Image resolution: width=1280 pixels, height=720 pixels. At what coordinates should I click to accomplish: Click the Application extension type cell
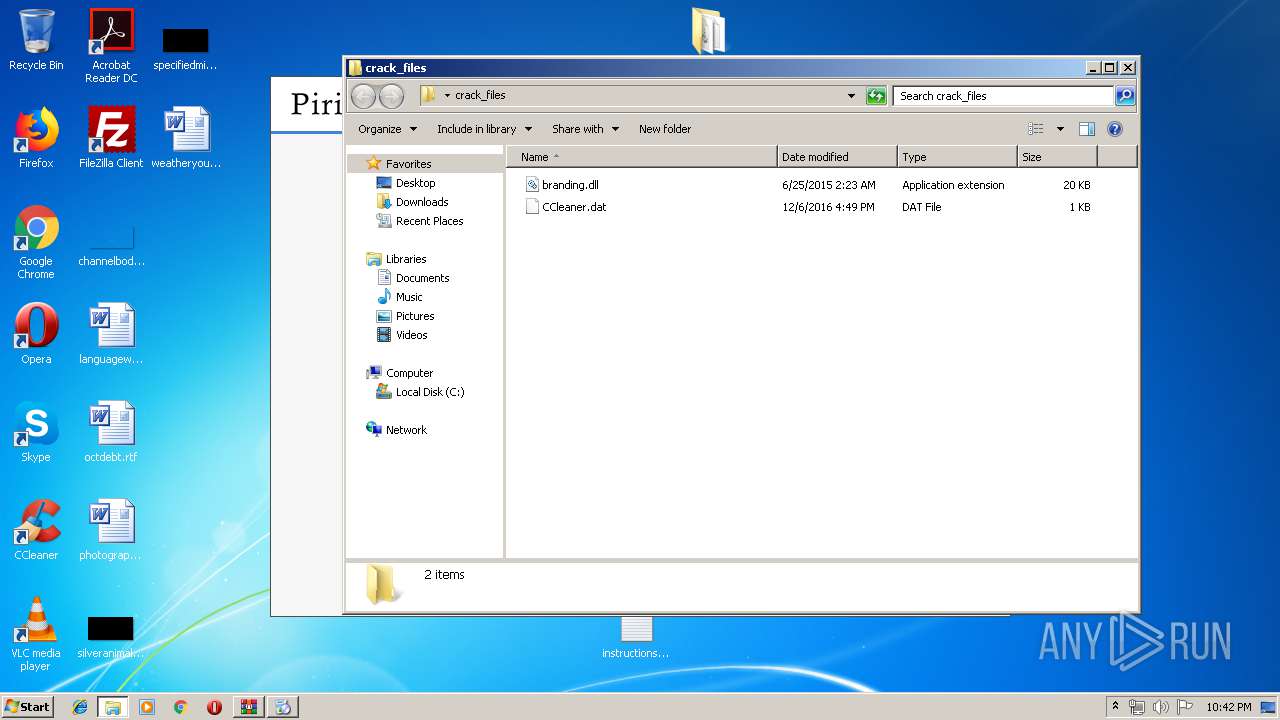coord(953,185)
